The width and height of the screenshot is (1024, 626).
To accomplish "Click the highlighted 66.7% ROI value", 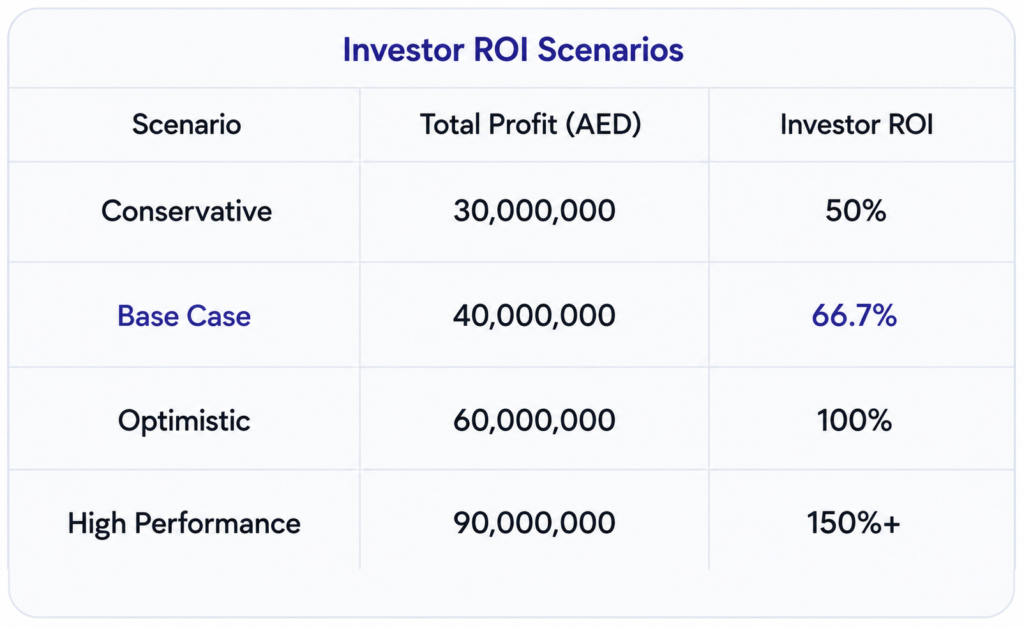I will pos(854,316).
